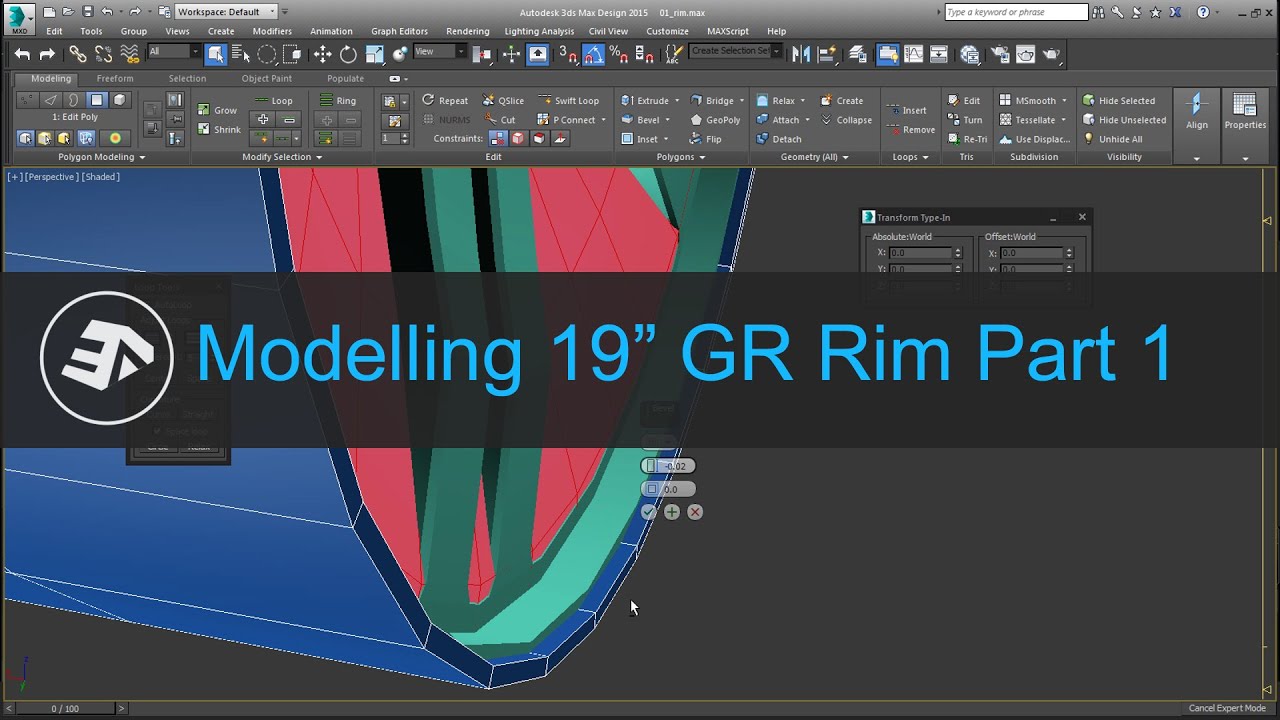Click the caddy OK checkmark
1280x720 pixels.
point(648,512)
